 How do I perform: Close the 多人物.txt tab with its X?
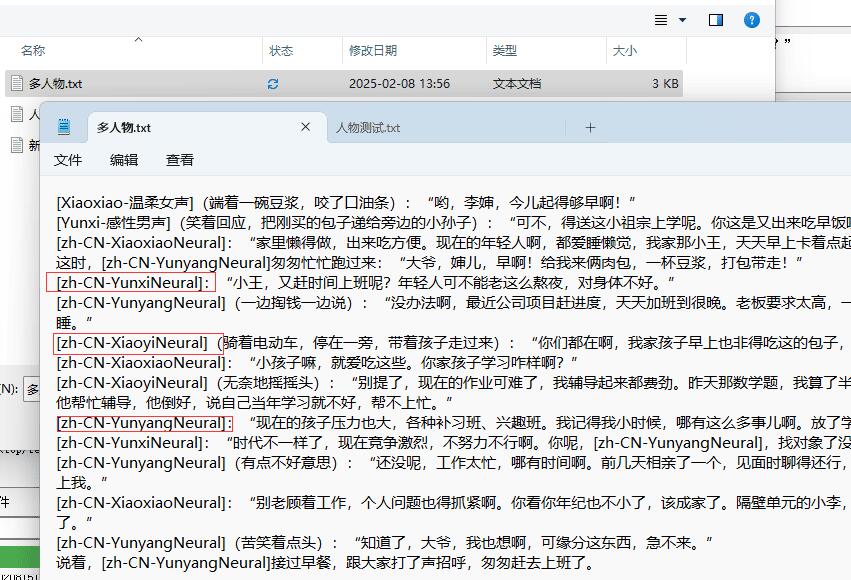[306, 127]
